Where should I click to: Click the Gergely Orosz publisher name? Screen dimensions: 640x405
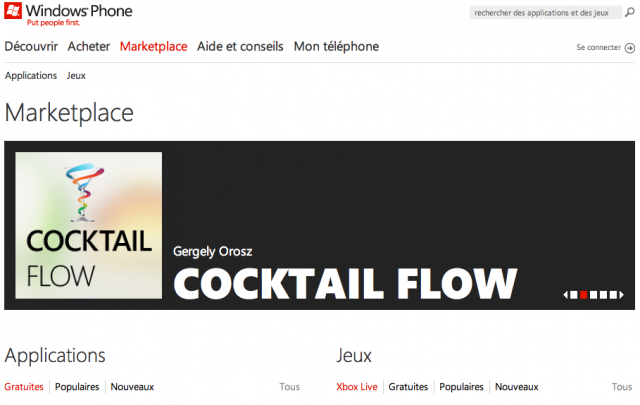213,251
